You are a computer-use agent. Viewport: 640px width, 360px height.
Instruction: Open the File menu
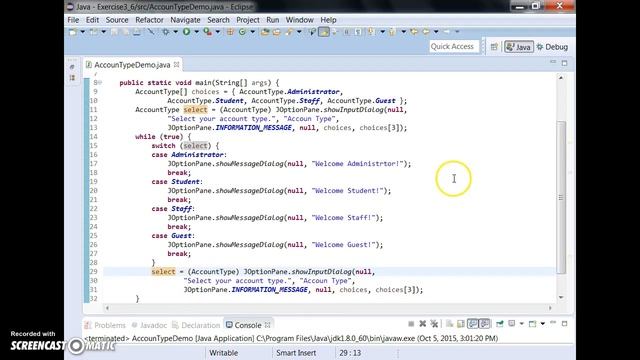[x=73, y=20]
